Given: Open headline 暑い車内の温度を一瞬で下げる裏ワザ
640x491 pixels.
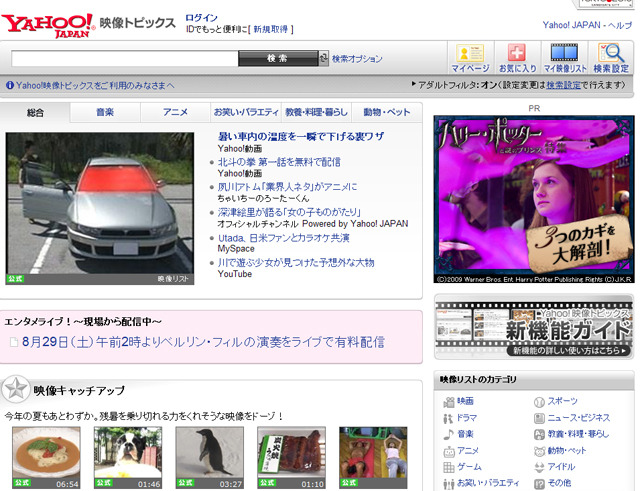Looking at the screenshot, I should (301, 136).
